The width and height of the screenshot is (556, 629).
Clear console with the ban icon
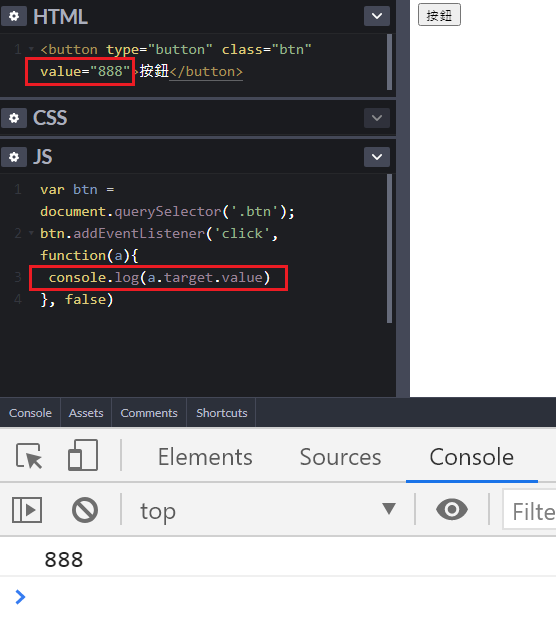click(x=85, y=510)
